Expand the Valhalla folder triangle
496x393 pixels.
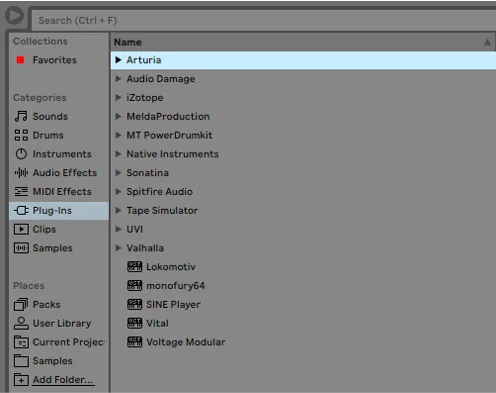pos(118,248)
